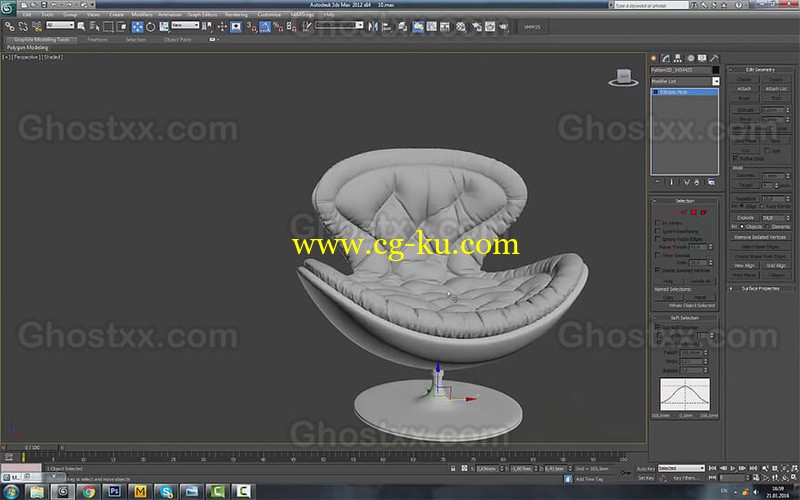Open the Customize menu
Image resolution: width=800 pixels, height=500 pixels.
coord(269,14)
